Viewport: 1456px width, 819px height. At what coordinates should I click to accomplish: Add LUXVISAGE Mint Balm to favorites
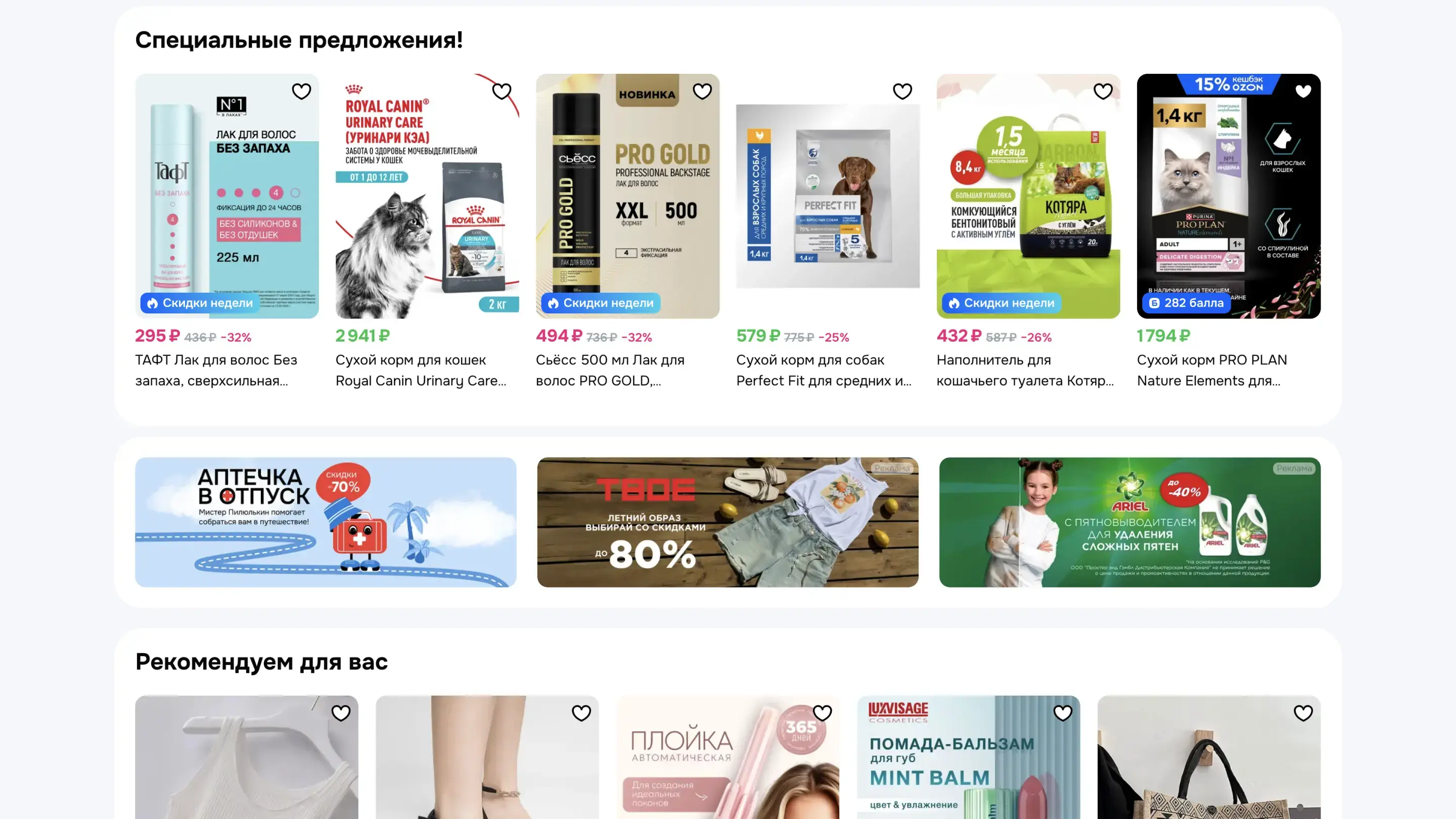coord(1063,713)
